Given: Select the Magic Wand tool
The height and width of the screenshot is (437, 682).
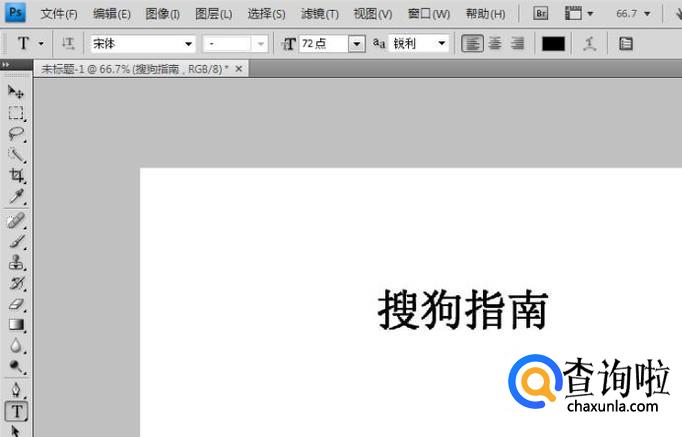Looking at the screenshot, I should point(16,155).
